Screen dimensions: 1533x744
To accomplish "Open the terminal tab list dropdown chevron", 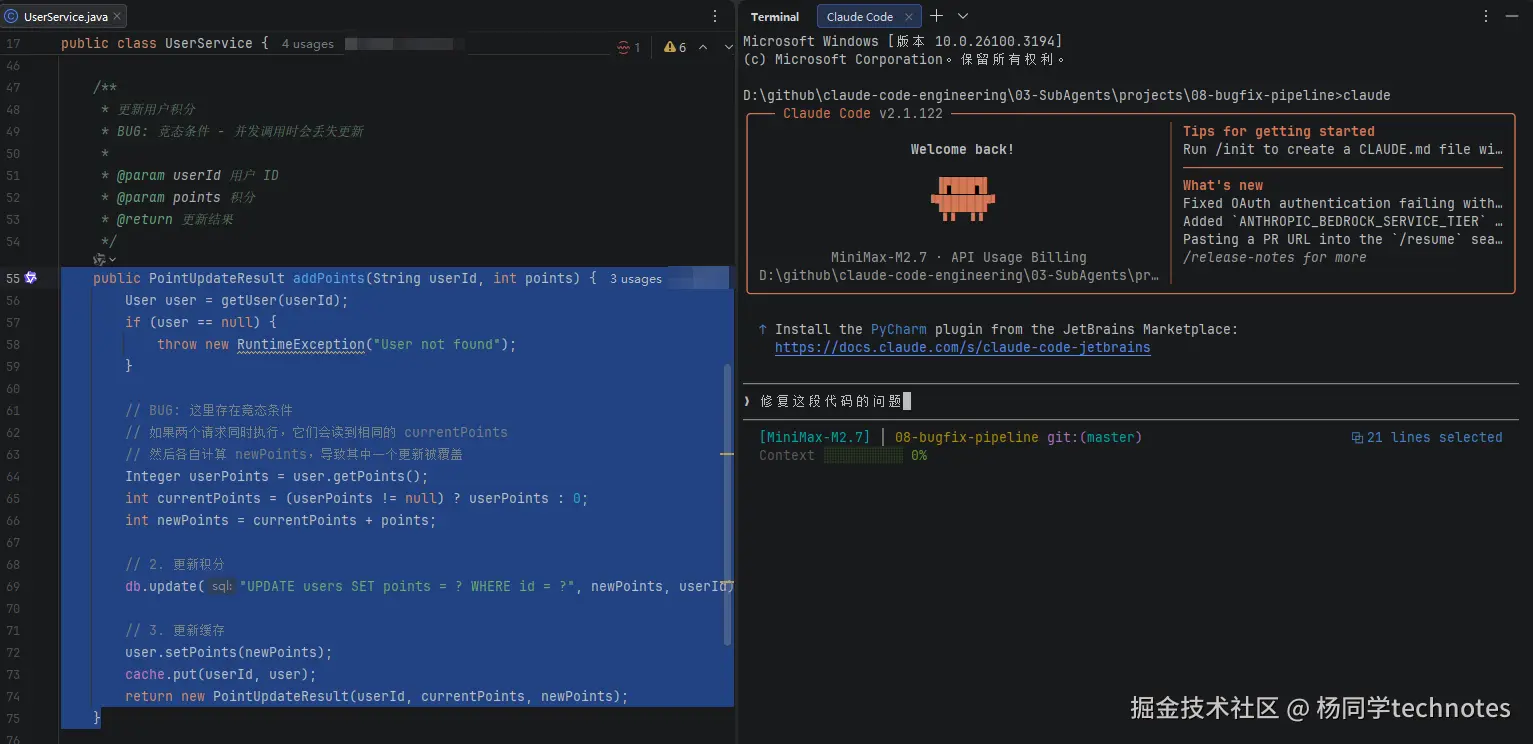I will tap(963, 16).
